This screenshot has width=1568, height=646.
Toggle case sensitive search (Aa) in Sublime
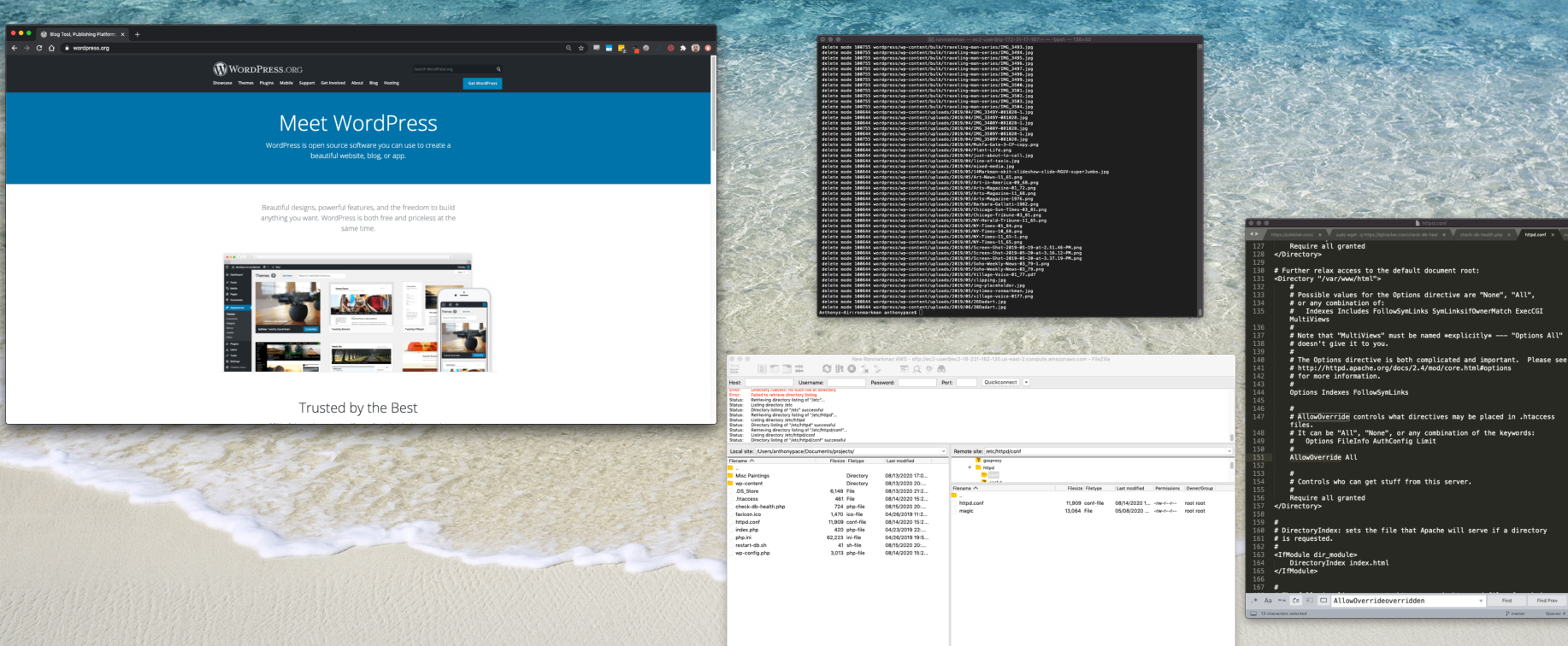[1268, 601]
